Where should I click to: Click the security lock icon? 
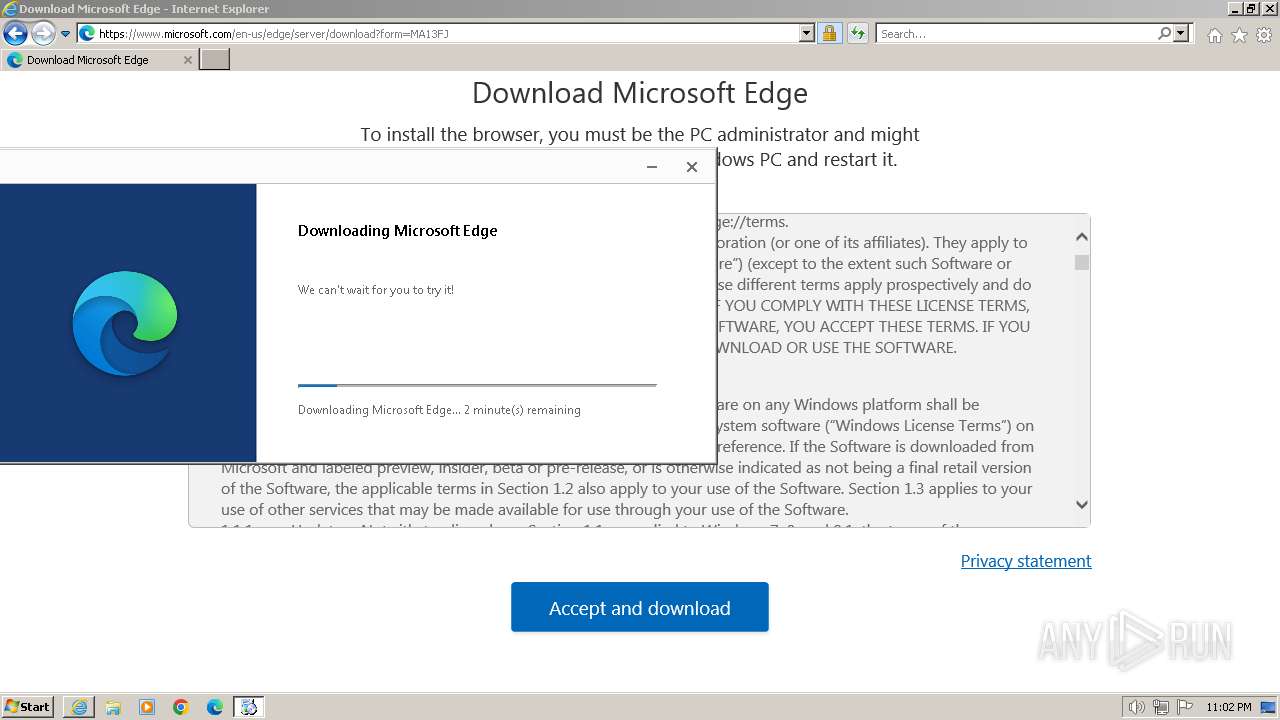[829, 34]
